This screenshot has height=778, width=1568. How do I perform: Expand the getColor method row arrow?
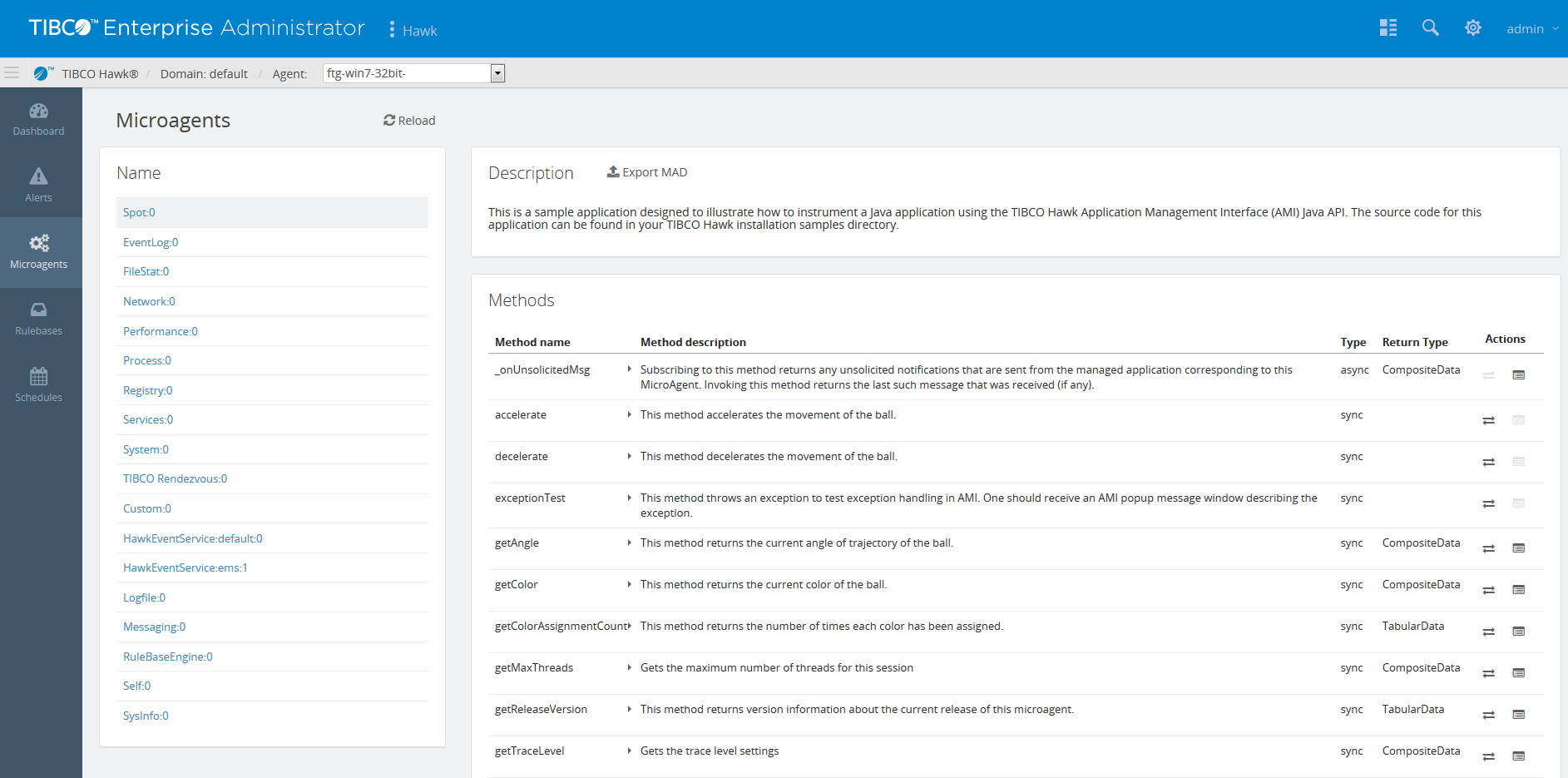tap(629, 584)
